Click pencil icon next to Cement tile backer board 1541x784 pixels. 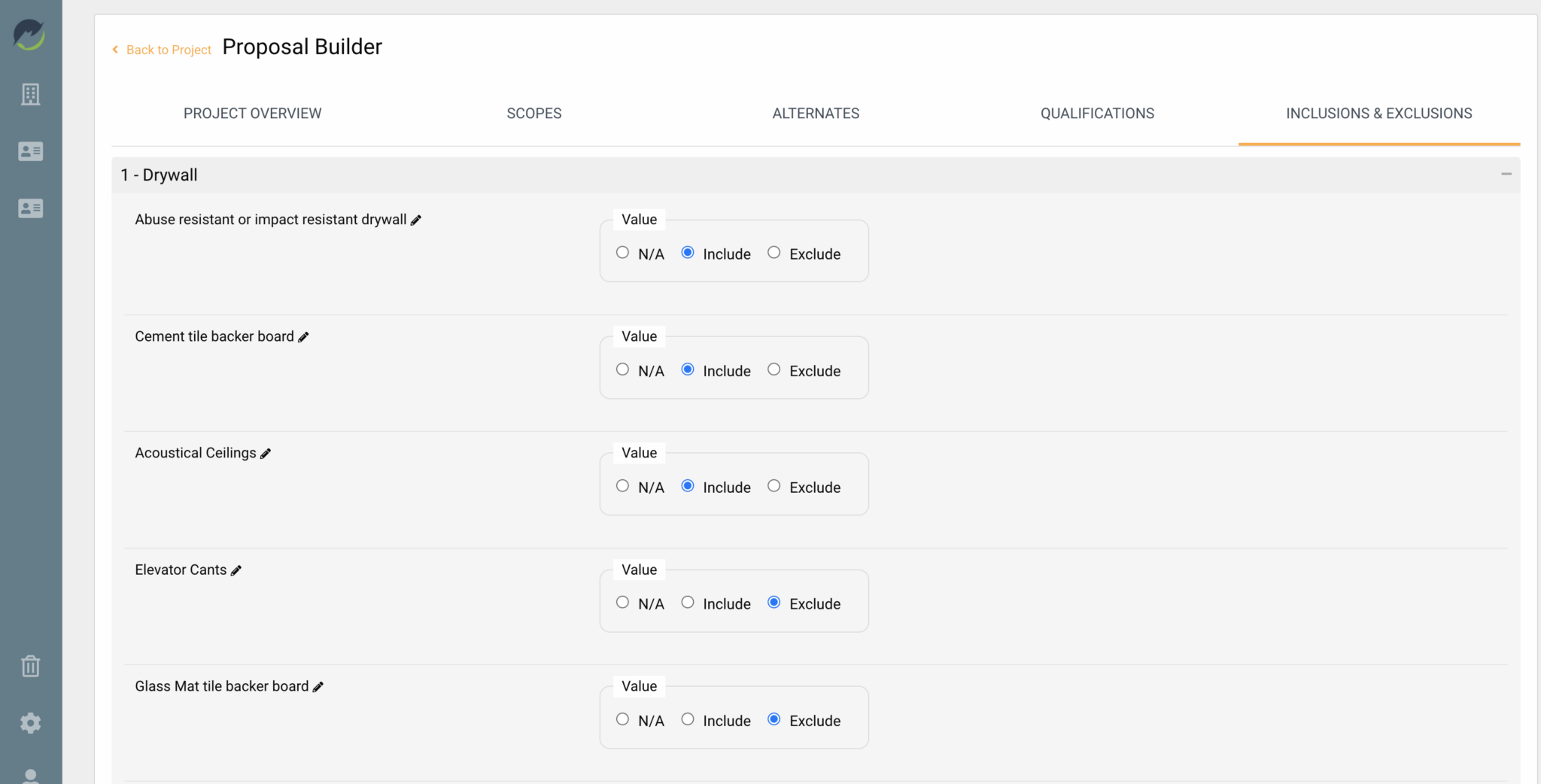pos(303,337)
